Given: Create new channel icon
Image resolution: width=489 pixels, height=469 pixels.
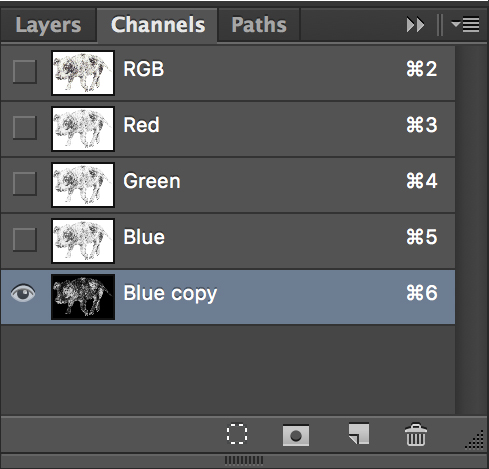Looking at the screenshot, I should coord(359,434).
